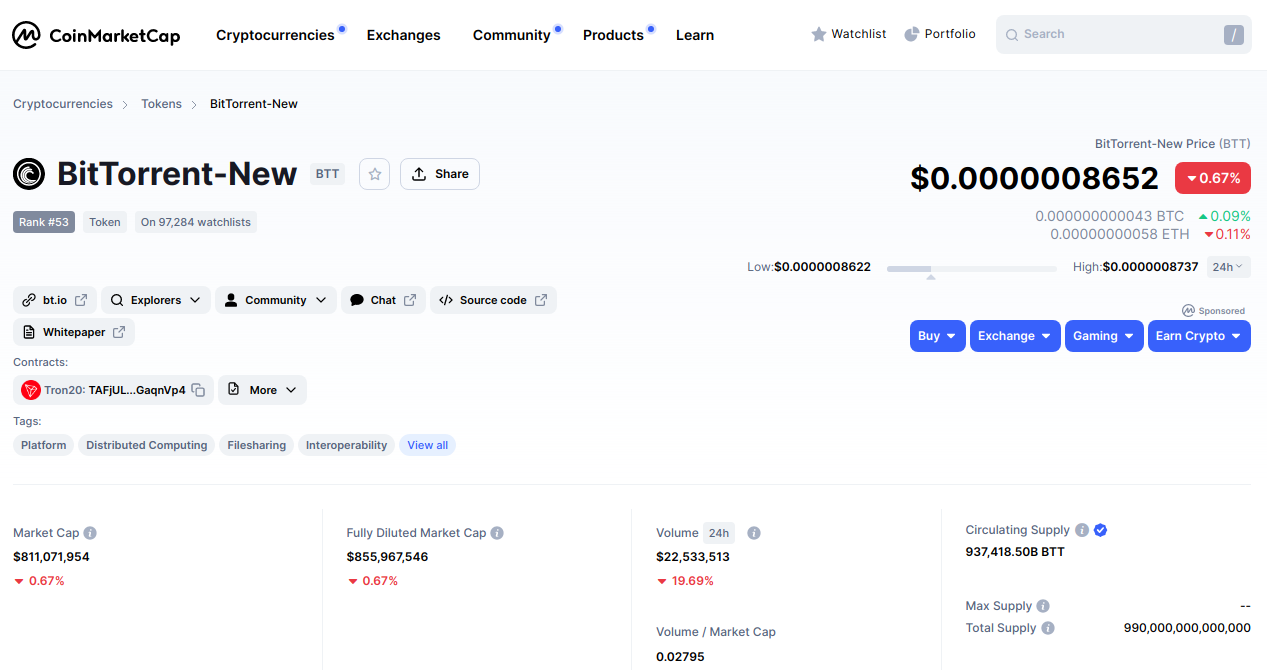Screen dimensions: 1276x671
Task: Select the Interoperability tag
Action: [x=346, y=445]
